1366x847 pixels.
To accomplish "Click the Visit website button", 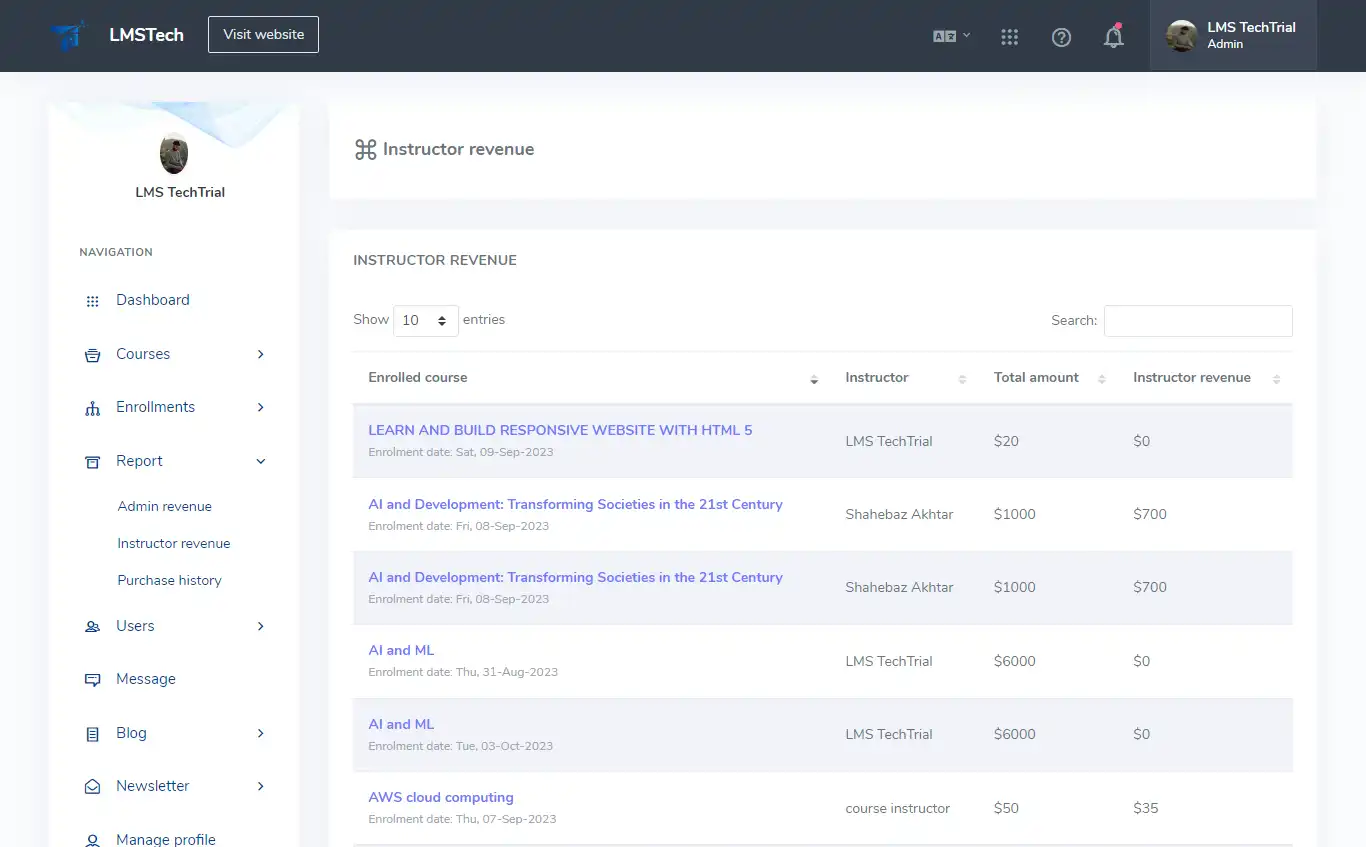I will coord(263,34).
